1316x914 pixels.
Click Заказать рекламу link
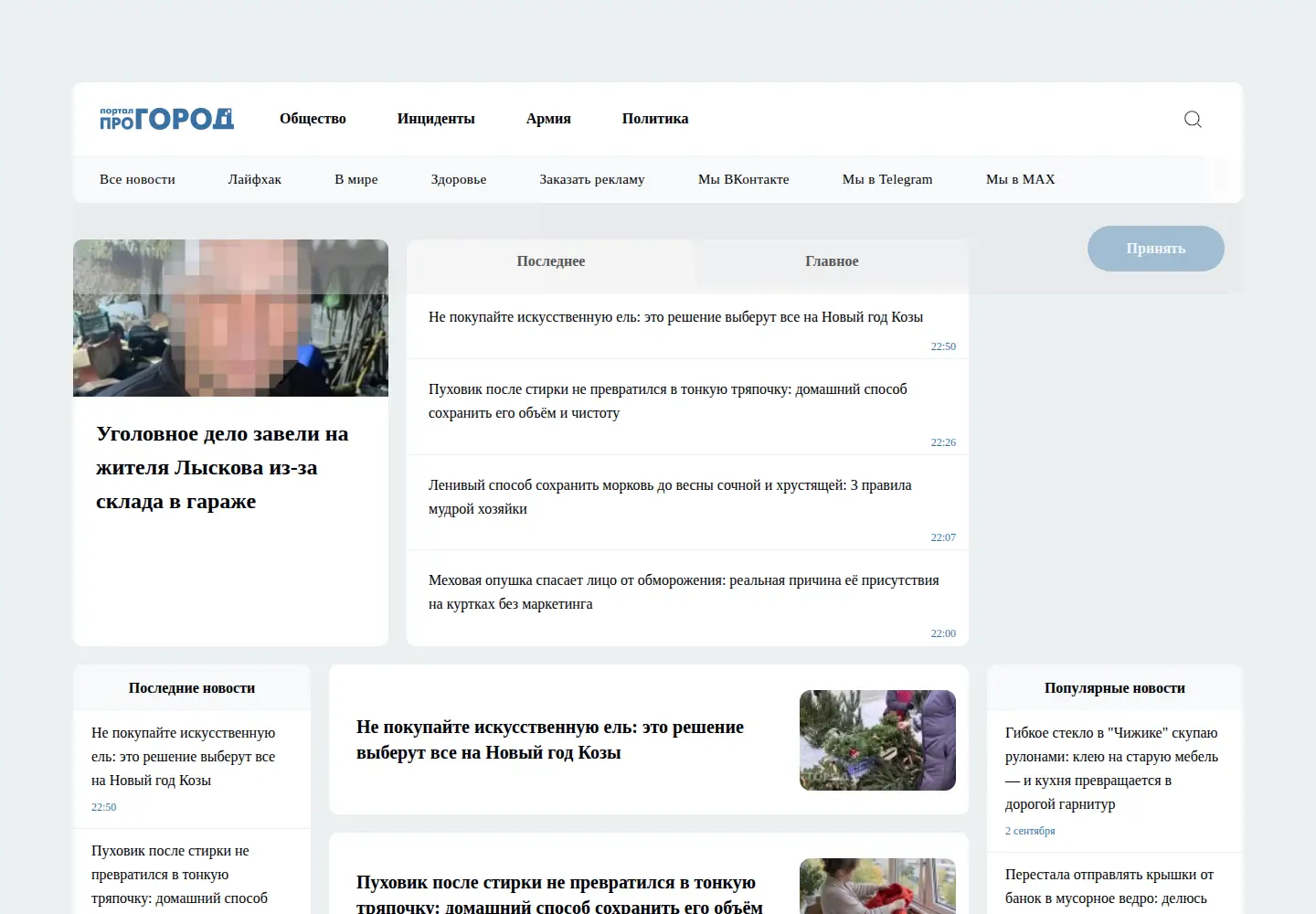pos(592,179)
